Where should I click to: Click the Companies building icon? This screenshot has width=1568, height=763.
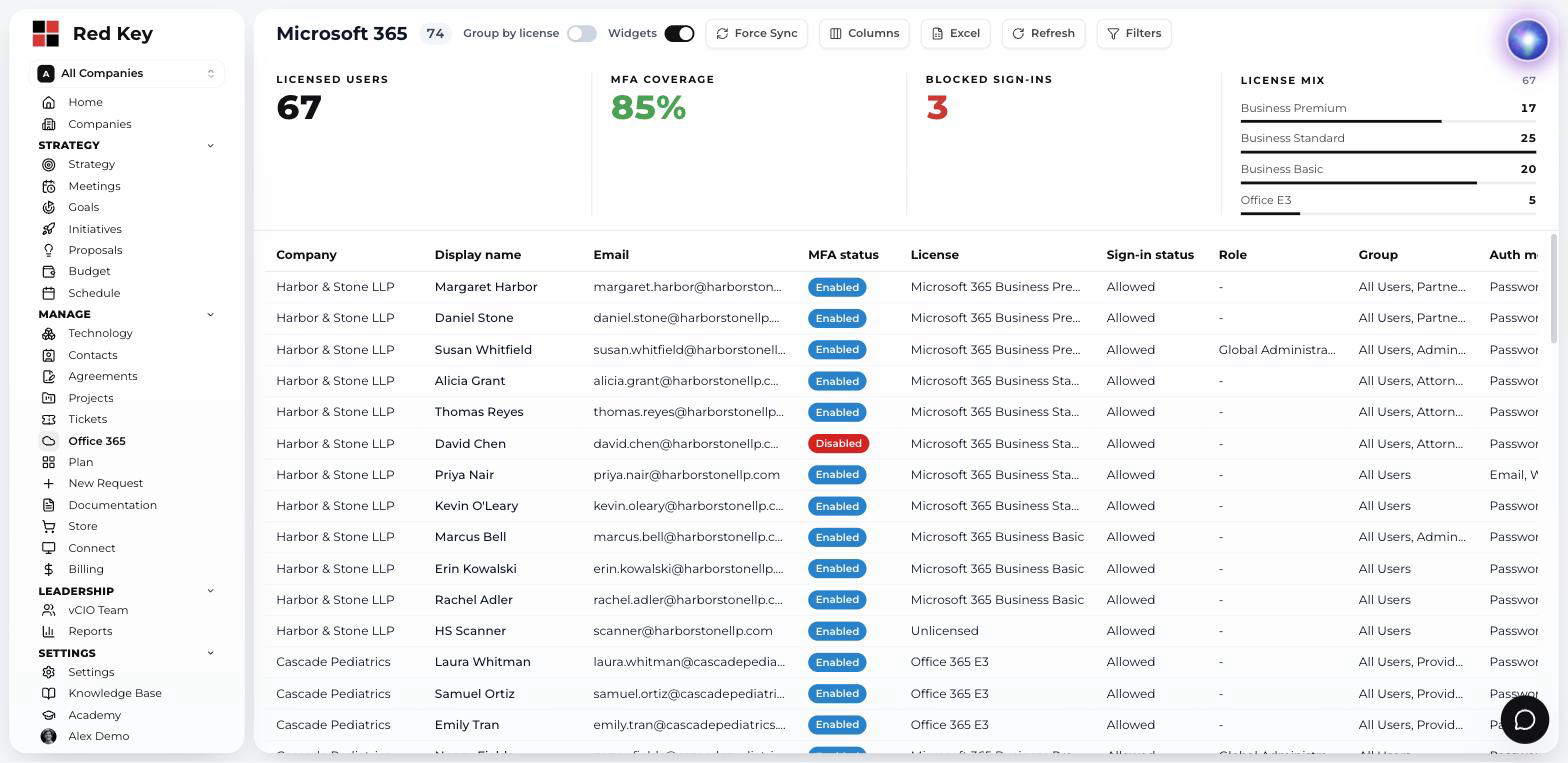tap(48, 124)
